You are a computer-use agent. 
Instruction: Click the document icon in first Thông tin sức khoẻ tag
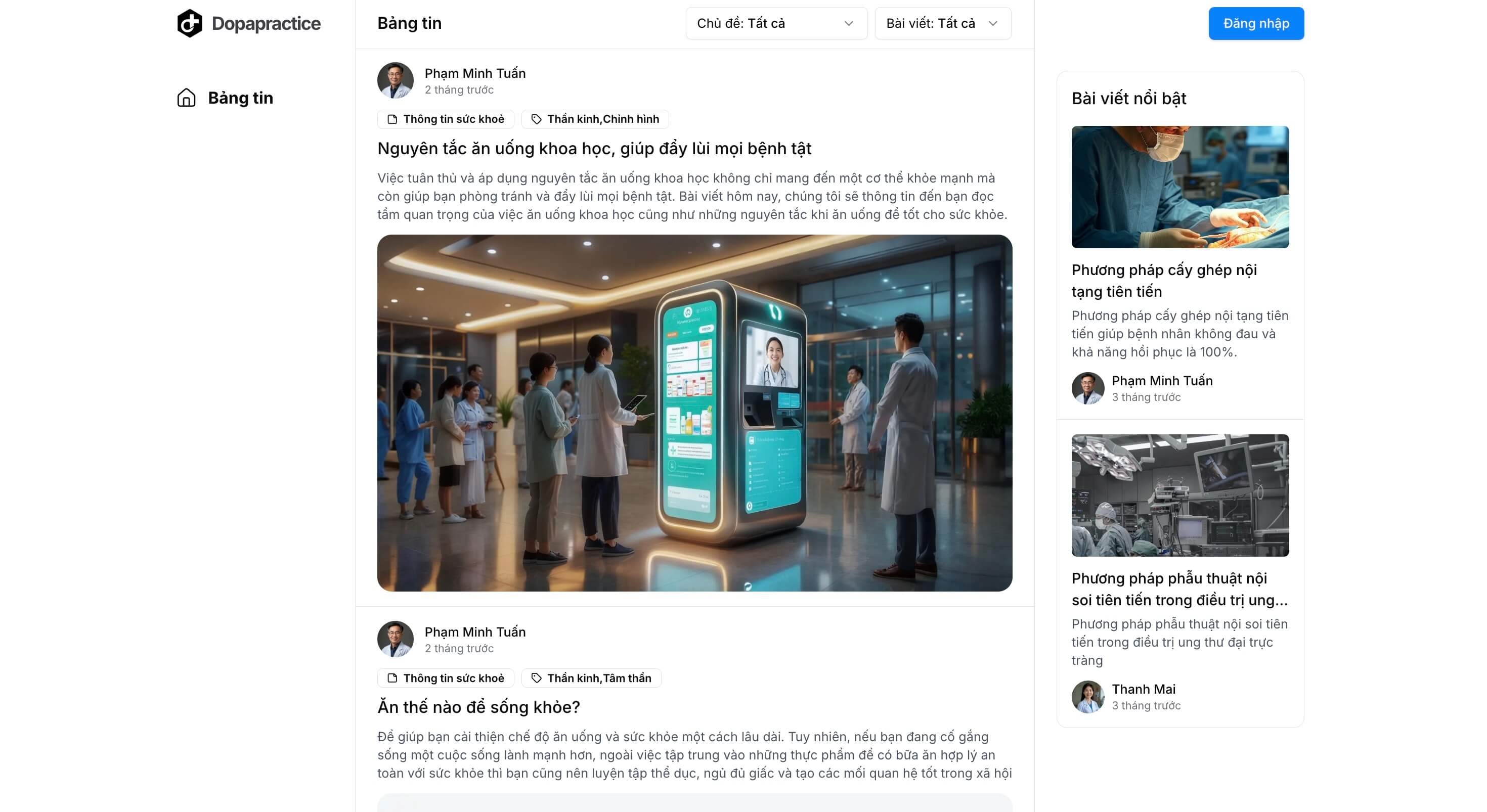tap(392, 119)
